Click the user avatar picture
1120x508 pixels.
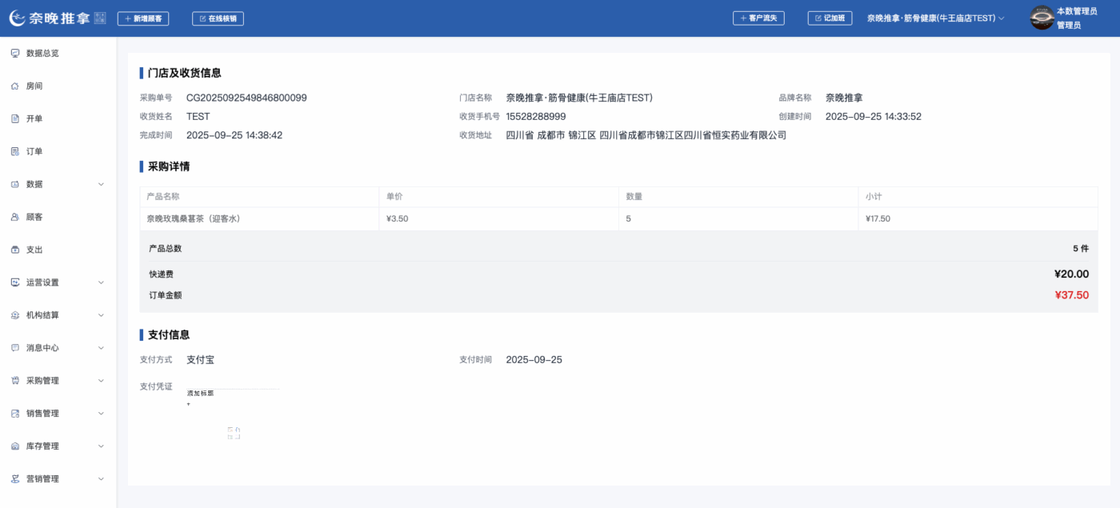click(x=1041, y=18)
